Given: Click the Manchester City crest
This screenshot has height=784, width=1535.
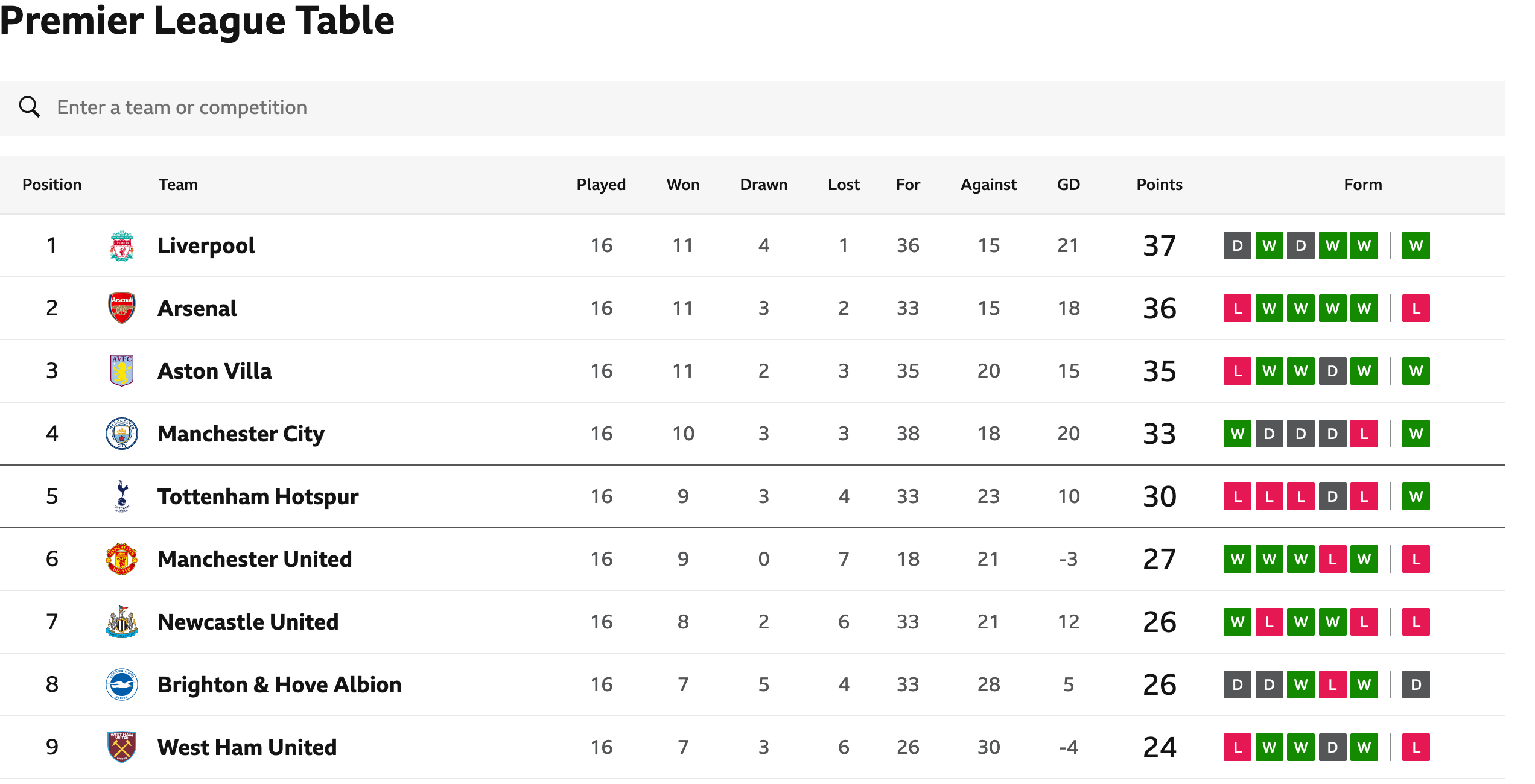Looking at the screenshot, I should coord(122,434).
